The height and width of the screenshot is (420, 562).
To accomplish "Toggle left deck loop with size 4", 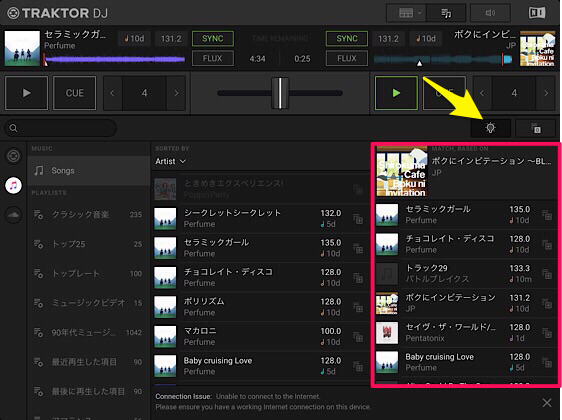I will [x=144, y=93].
